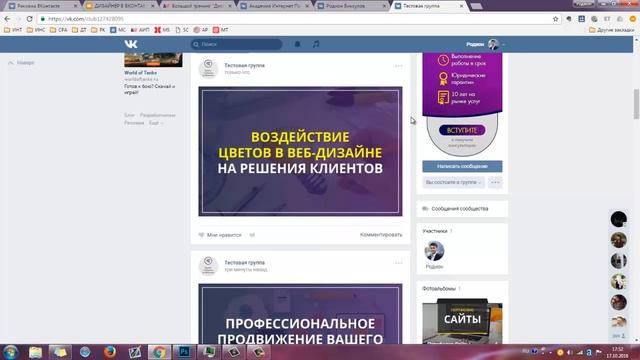The image size is (640, 360).
Task: Click the first post's group avatar
Action: pyautogui.click(x=208, y=68)
